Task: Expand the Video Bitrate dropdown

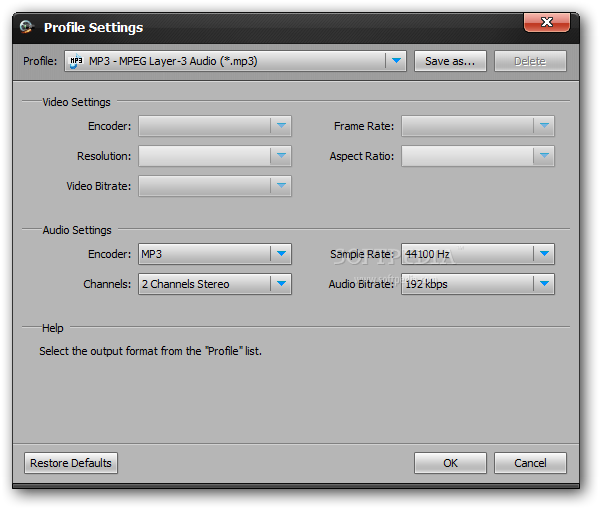Action: click(x=215, y=186)
